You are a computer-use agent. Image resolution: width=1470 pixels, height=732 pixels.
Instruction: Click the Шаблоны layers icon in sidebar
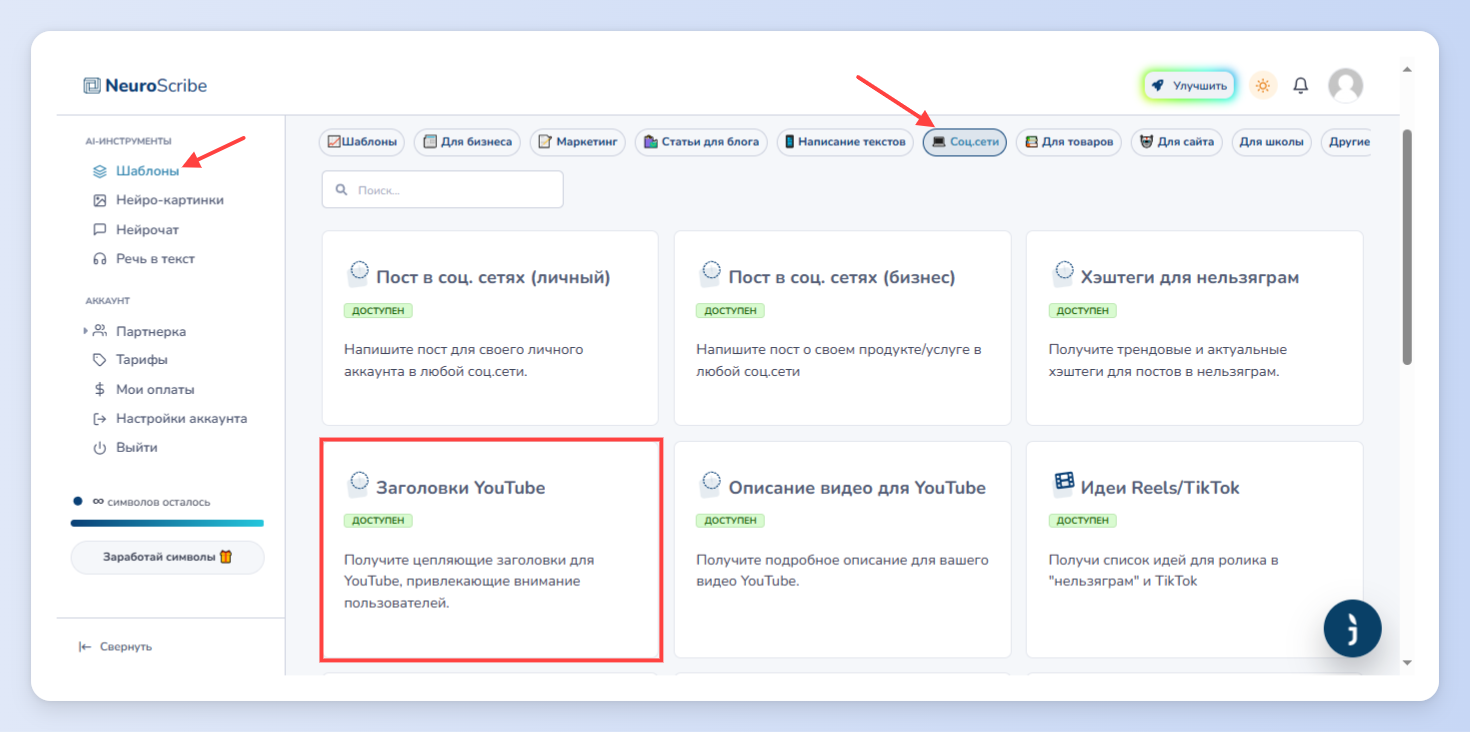coord(100,171)
